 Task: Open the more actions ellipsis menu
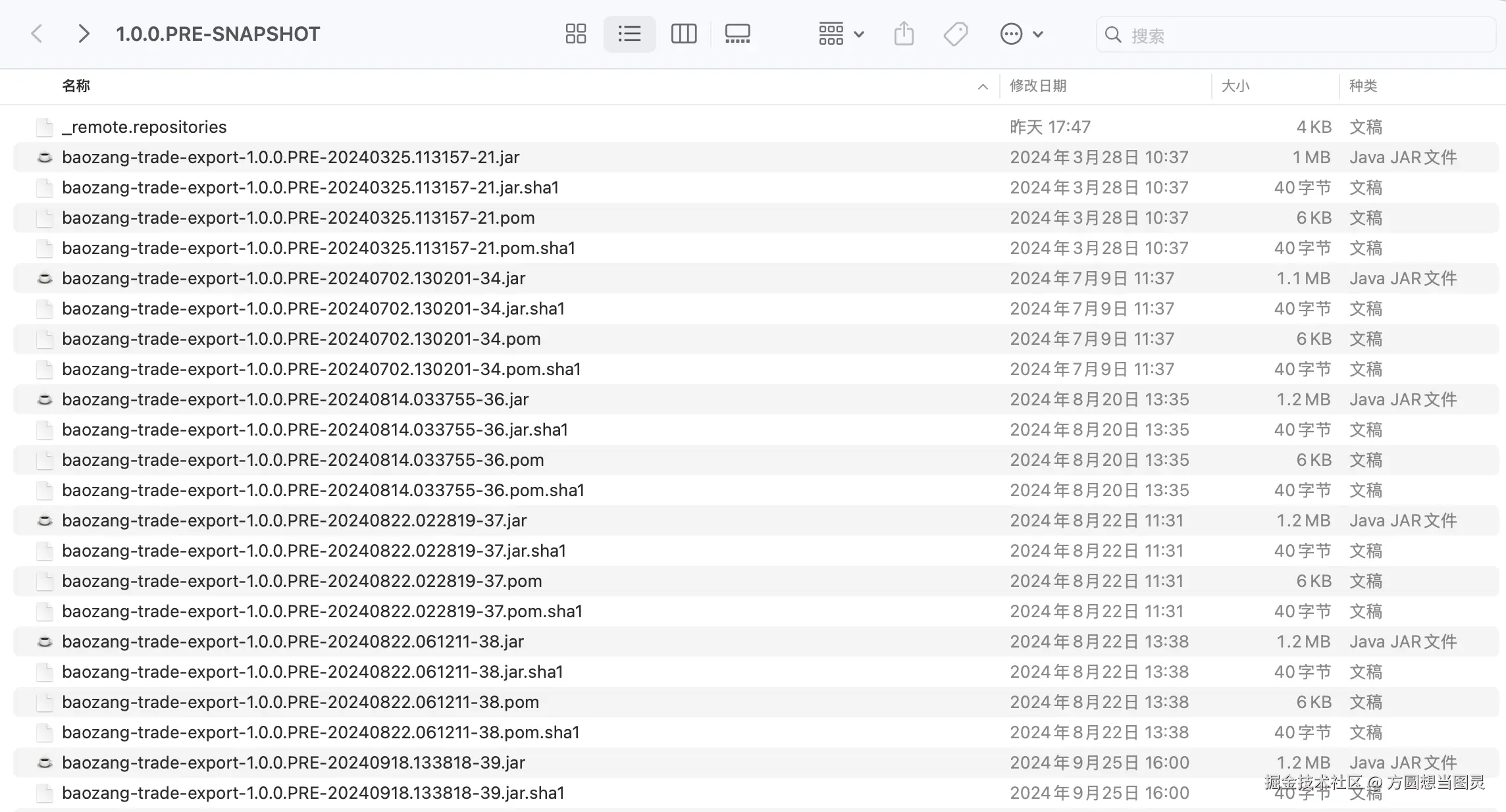tap(1020, 34)
